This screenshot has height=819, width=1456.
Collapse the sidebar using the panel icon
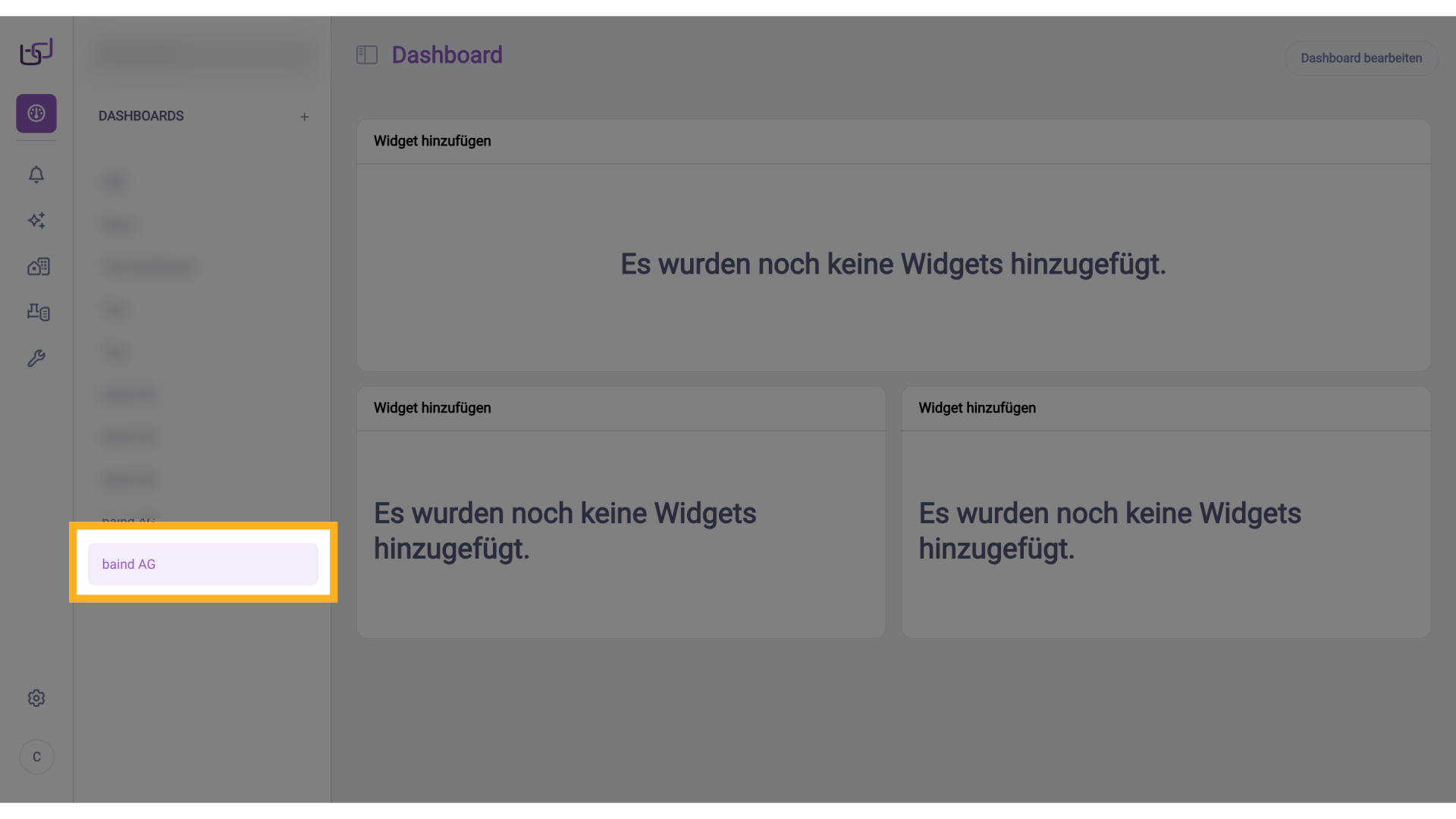click(x=367, y=55)
